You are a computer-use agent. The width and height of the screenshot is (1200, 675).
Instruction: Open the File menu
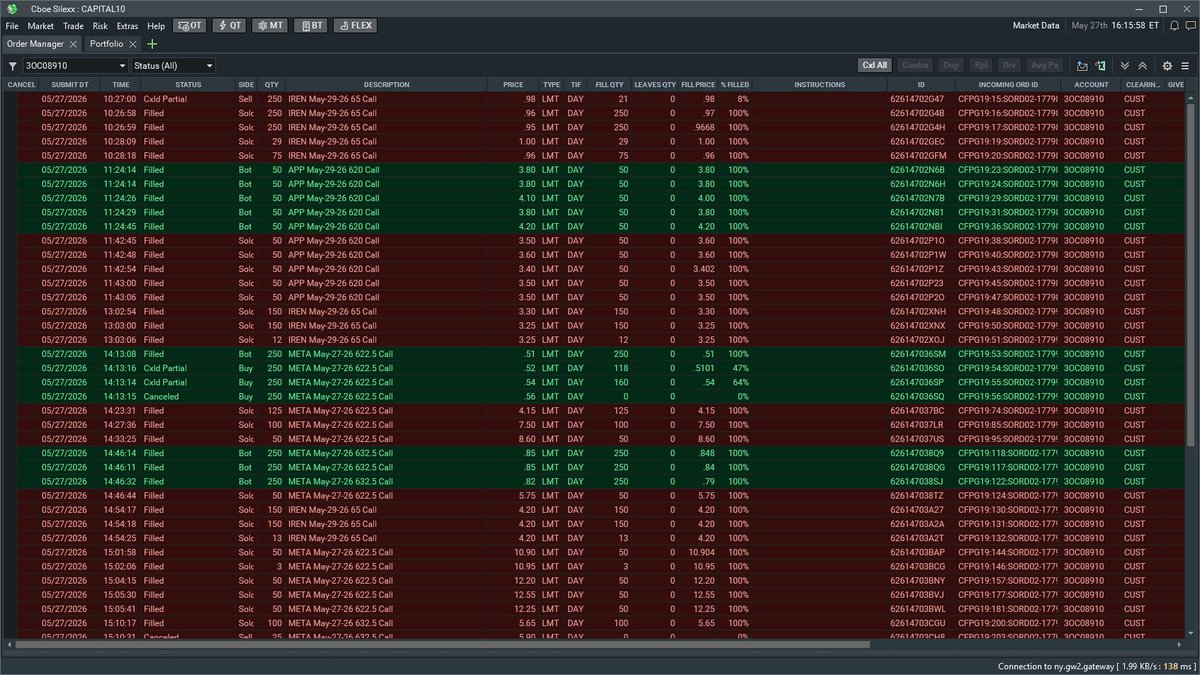(x=12, y=25)
